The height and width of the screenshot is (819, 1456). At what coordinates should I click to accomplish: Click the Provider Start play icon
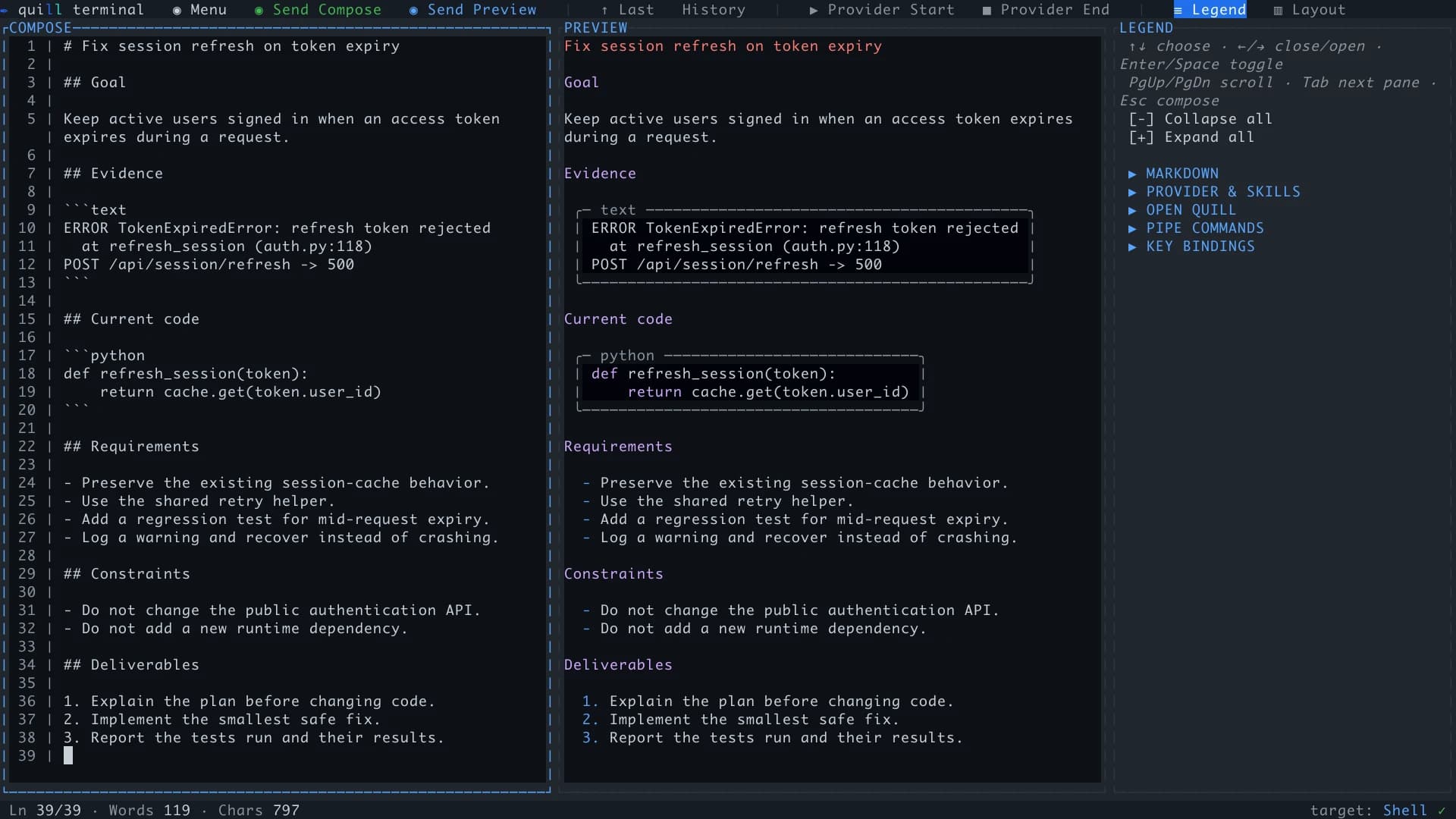click(814, 11)
